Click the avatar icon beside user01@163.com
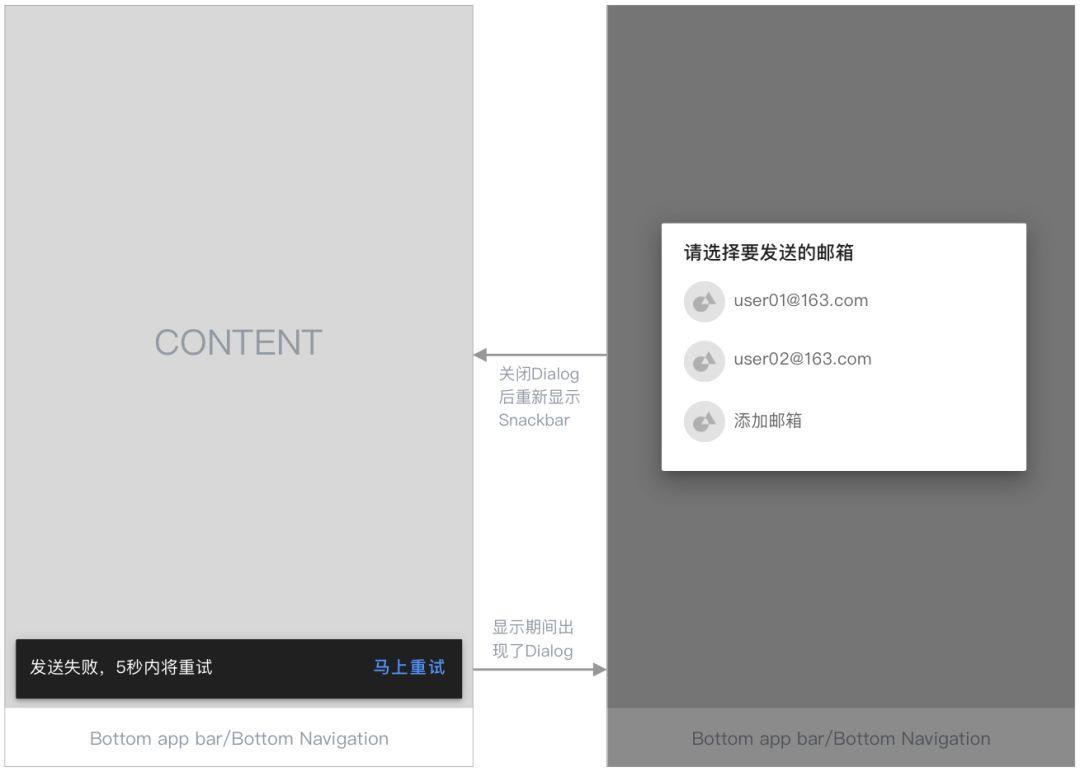The width and height of the screenshot is (1080, 772). (704, 302)
